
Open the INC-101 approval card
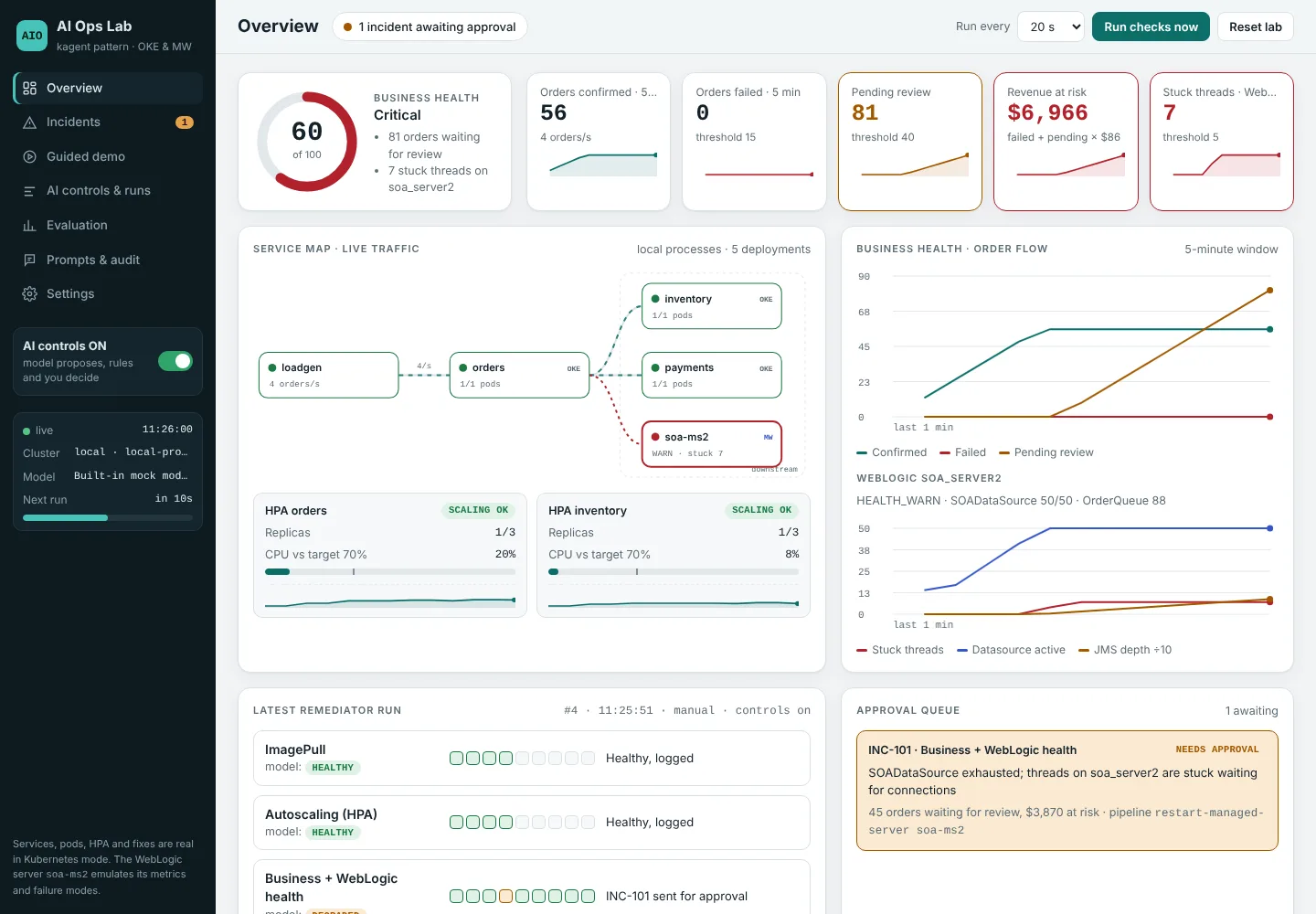[1067, 791]
